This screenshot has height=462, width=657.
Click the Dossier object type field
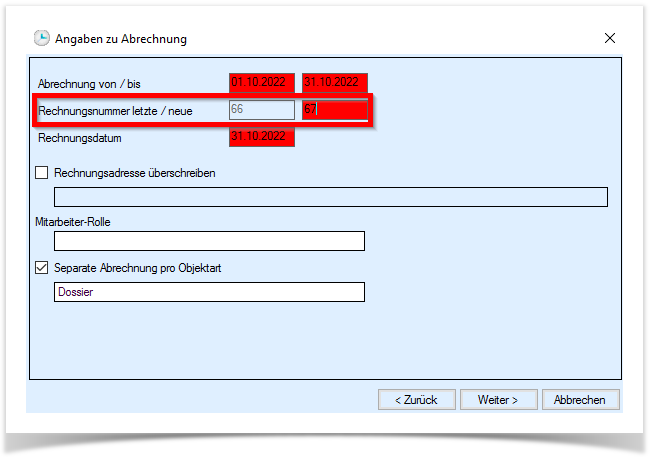point(209,292)
